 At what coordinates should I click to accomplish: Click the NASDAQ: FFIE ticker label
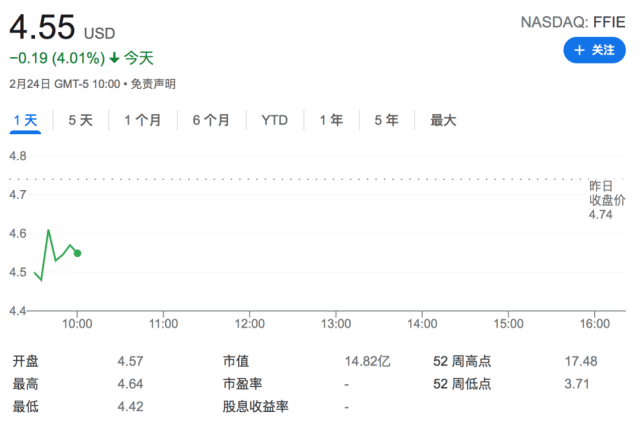[573, 22]
